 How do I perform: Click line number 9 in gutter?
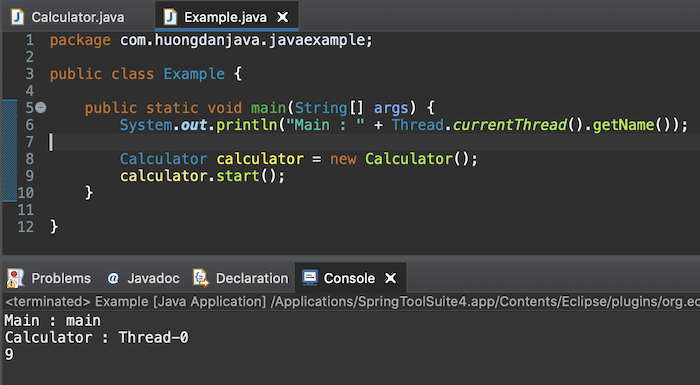29,176
